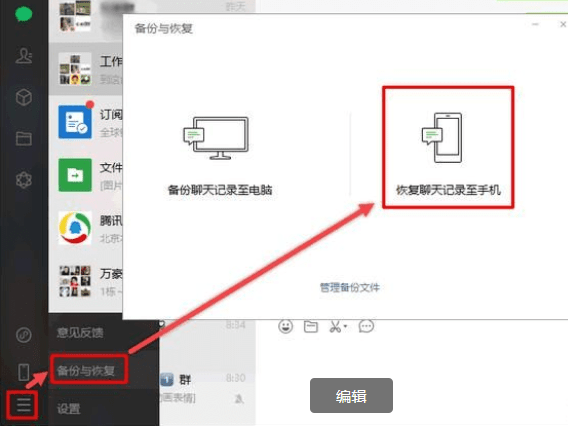Open the 管理备份文件 link
Image resolution: width=568 pixels, height=428 pixels.
[350, 288]
